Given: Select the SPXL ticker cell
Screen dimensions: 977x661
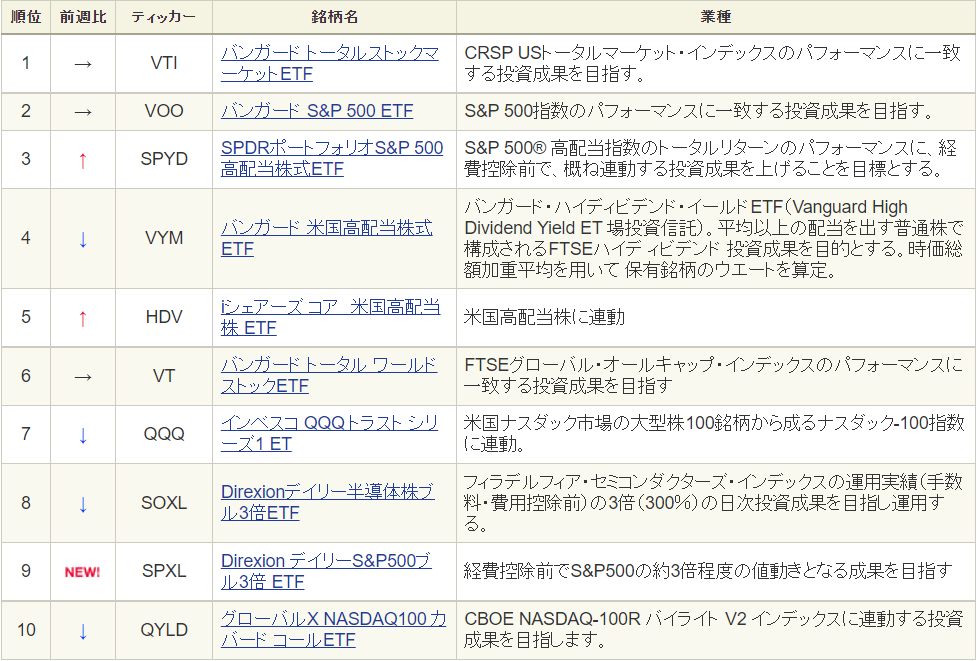Looking at the screenshot, I should click(x=164, y=571).
